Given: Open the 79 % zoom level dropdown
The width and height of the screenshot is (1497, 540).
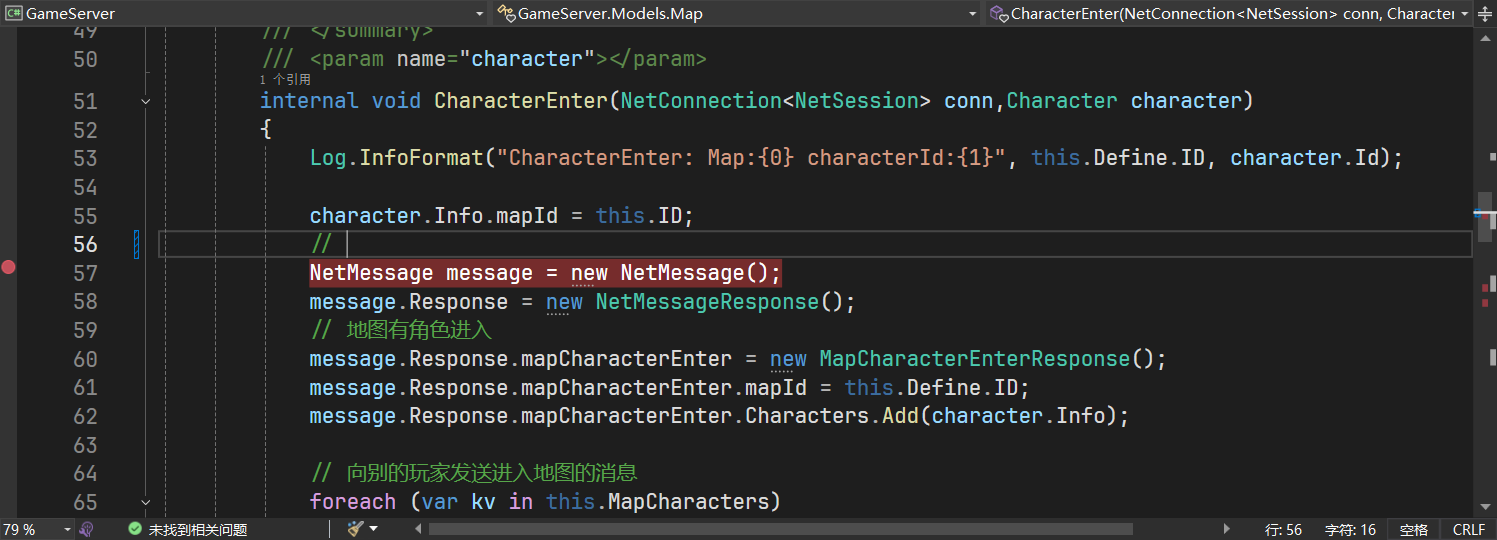Looking at the screenshot, I should coord(67,529).
